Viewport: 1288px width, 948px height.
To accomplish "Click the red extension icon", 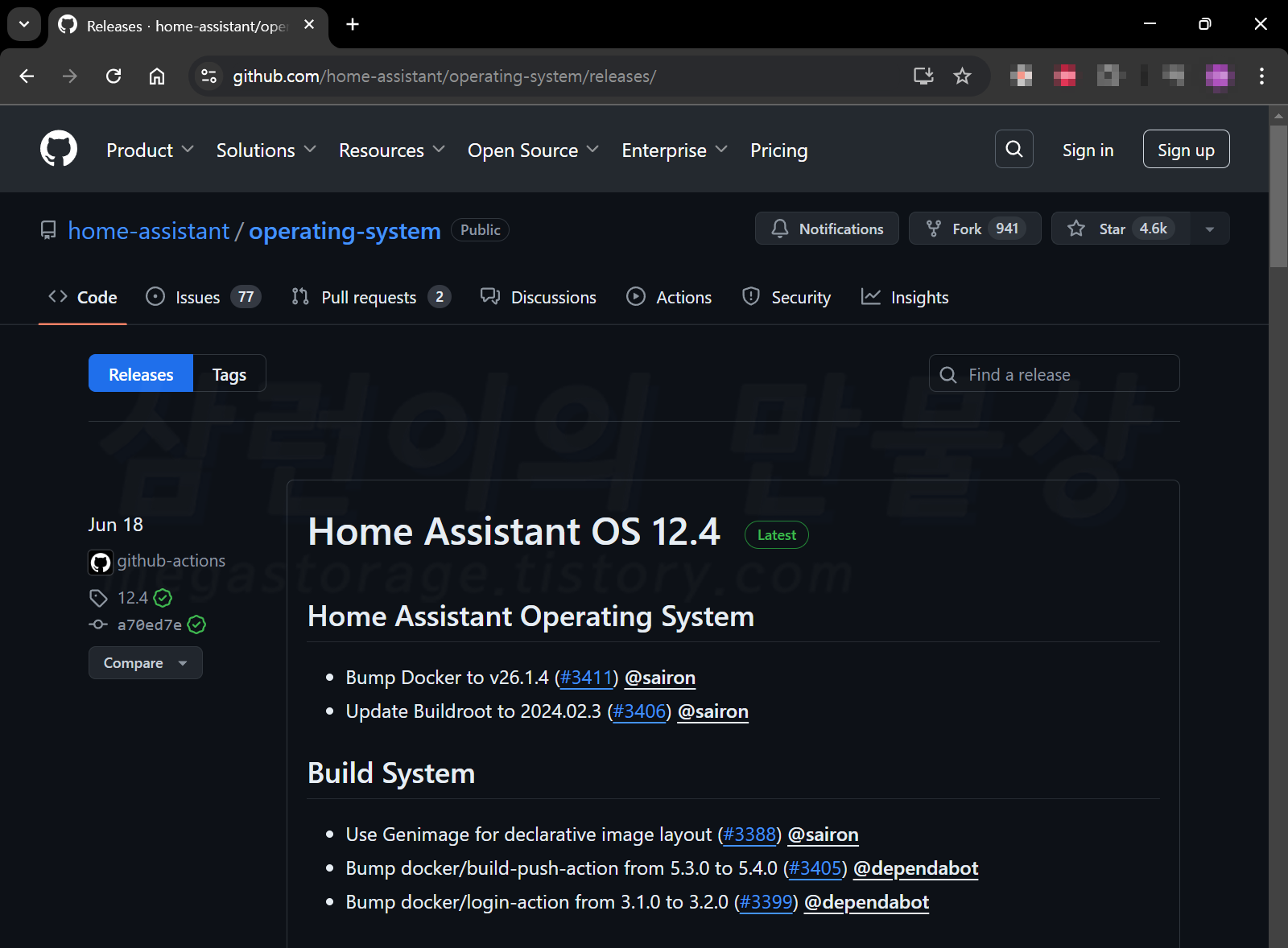I will coord(1064,76).
